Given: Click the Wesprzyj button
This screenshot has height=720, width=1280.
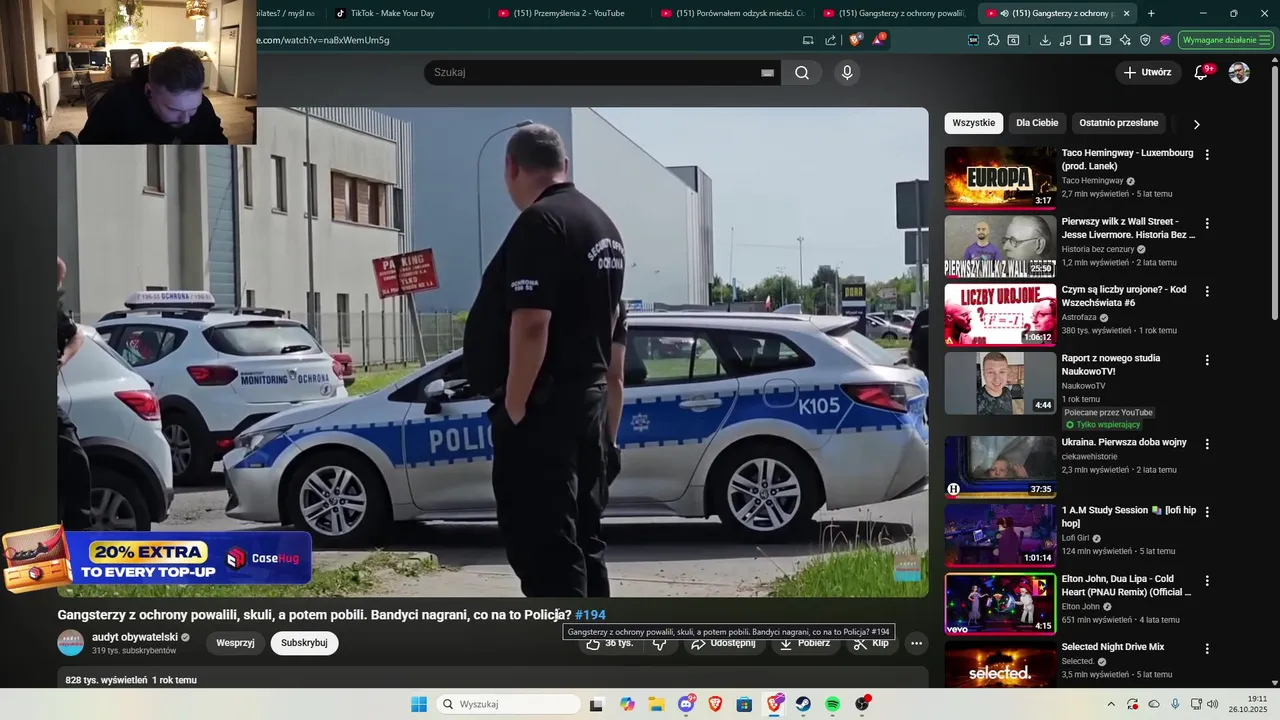Looking at the screenshot, I should tap(235, 643).
